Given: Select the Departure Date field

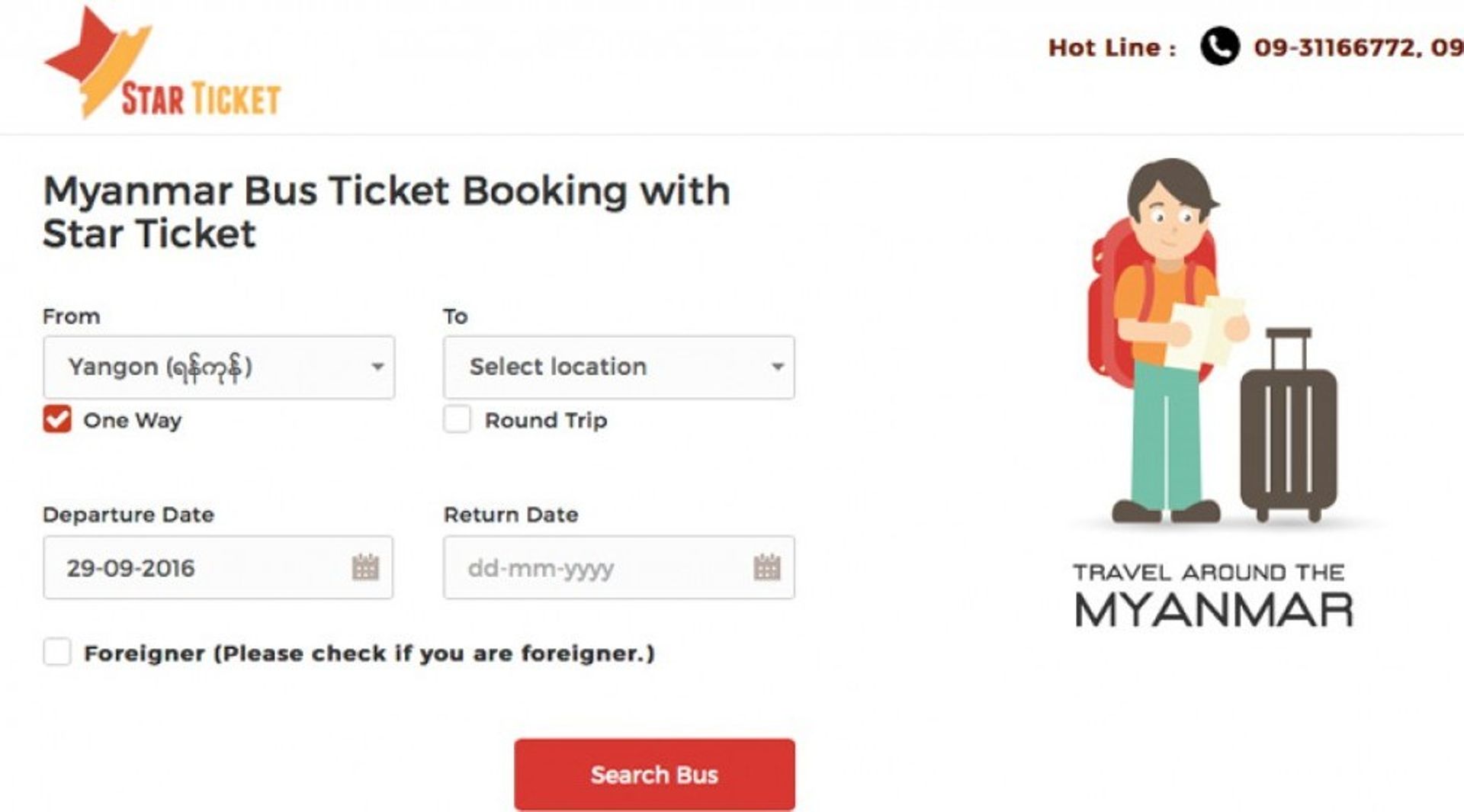Looking at the screenshot, I should pyautogui.click(x=191, y=567).
